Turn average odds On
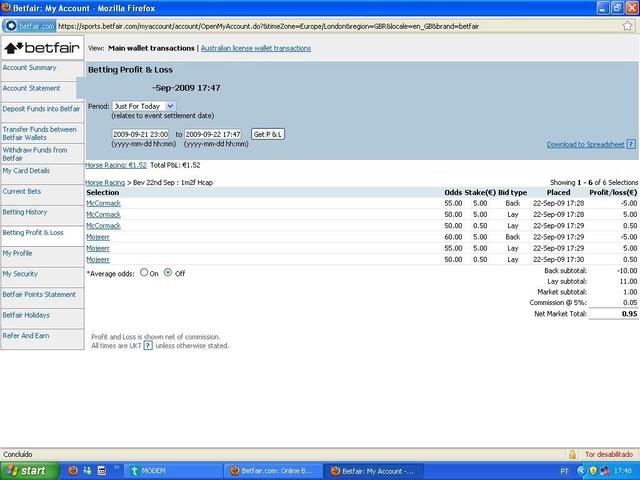640x480 pixels. [144, 272]
